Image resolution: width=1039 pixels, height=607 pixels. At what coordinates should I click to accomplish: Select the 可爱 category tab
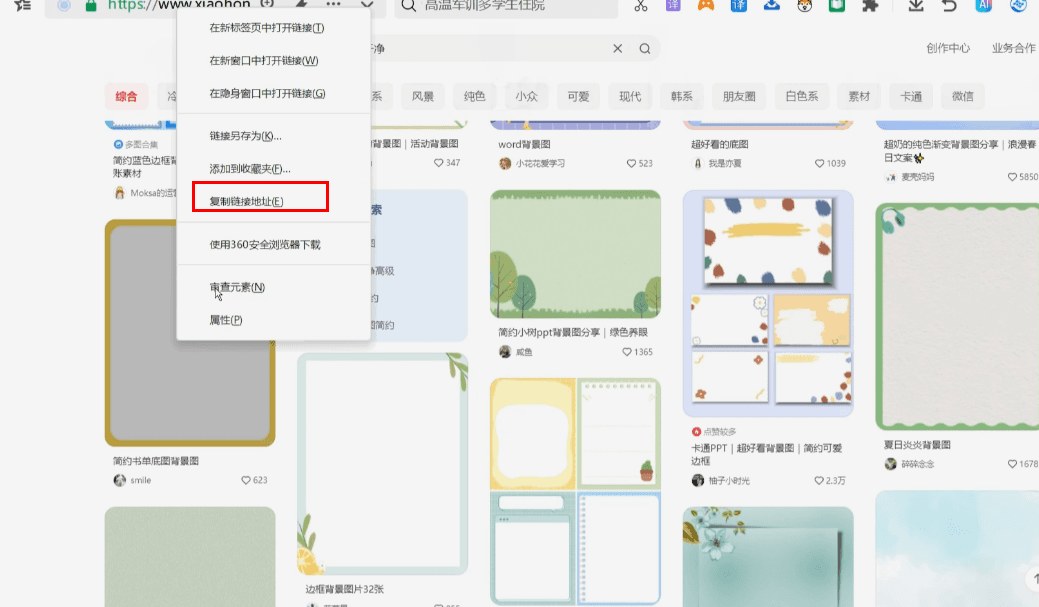coord(578,97)
